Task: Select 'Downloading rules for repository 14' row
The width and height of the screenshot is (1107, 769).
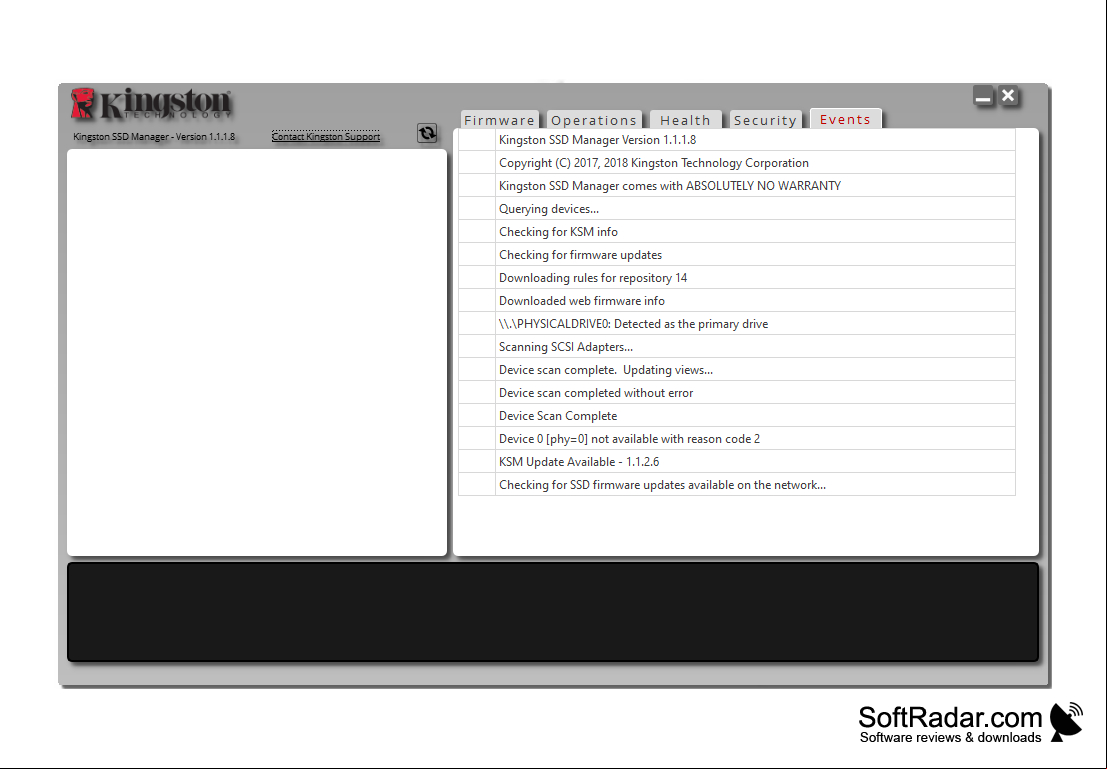Action: pos(736,278)
